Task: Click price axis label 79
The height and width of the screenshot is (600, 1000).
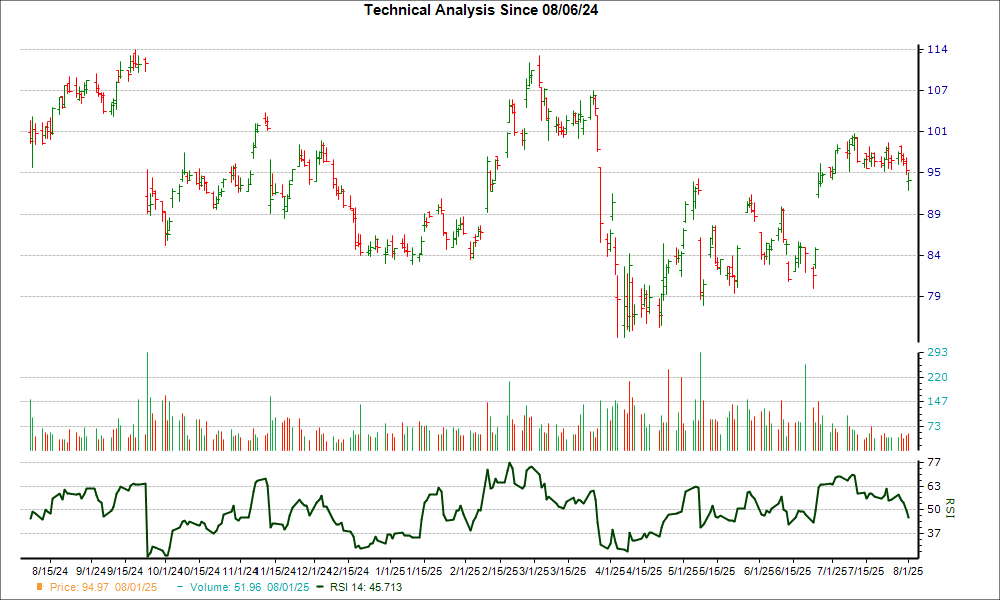Action: pos(934,296)
